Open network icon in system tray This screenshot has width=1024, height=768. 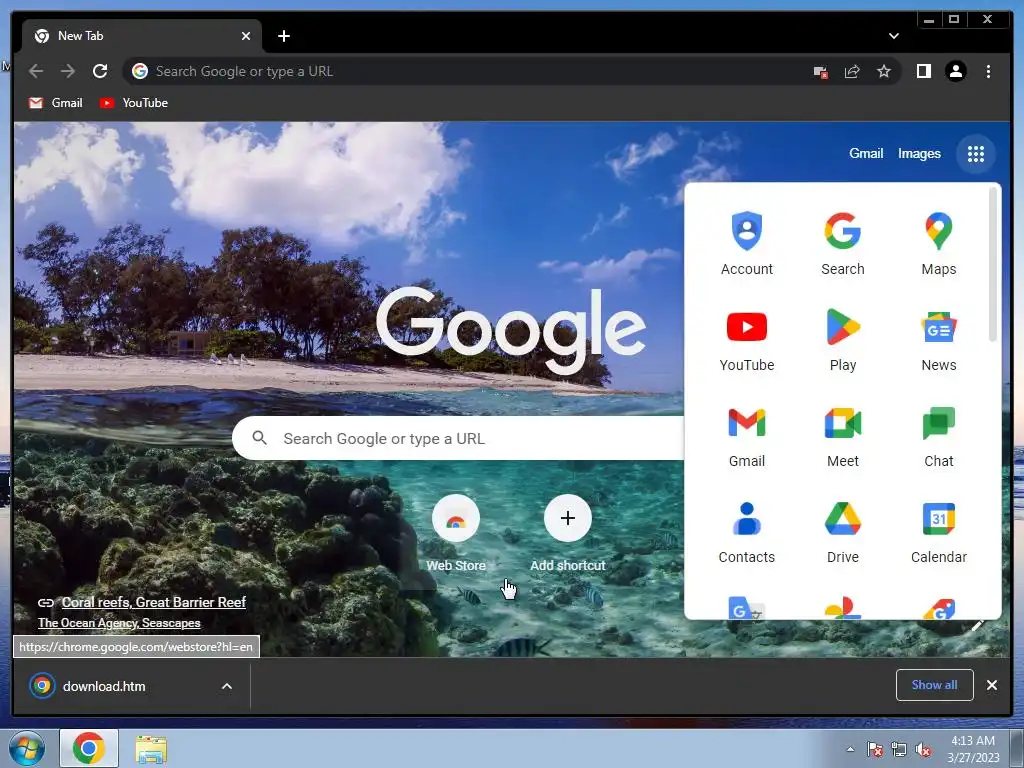tap(899, 750)
